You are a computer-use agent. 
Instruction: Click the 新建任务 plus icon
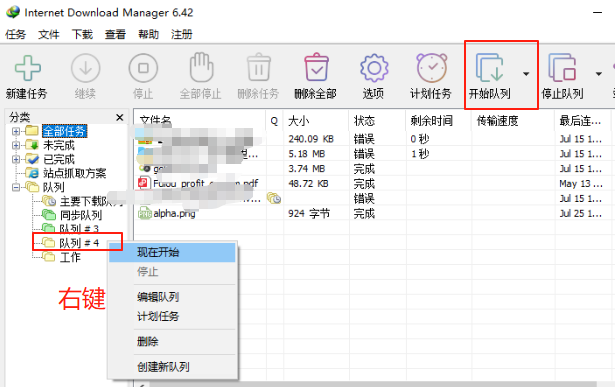27,68
